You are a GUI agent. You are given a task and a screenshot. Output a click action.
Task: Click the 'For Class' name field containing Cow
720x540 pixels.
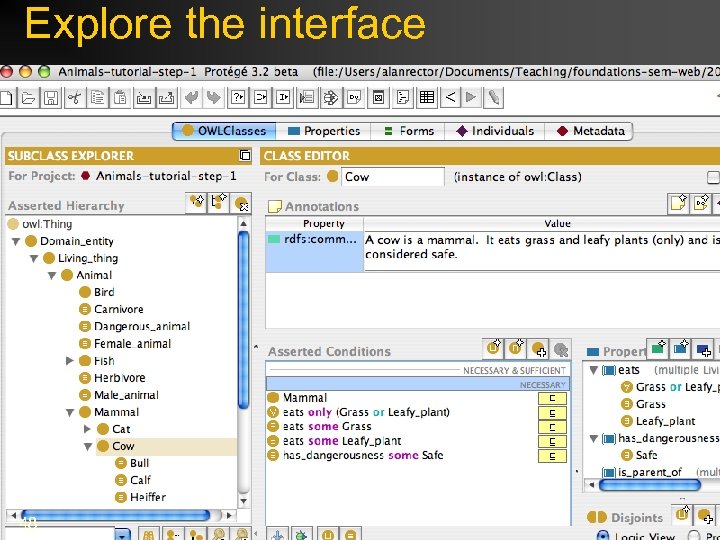pyautogui.click(x=393, y=177)
